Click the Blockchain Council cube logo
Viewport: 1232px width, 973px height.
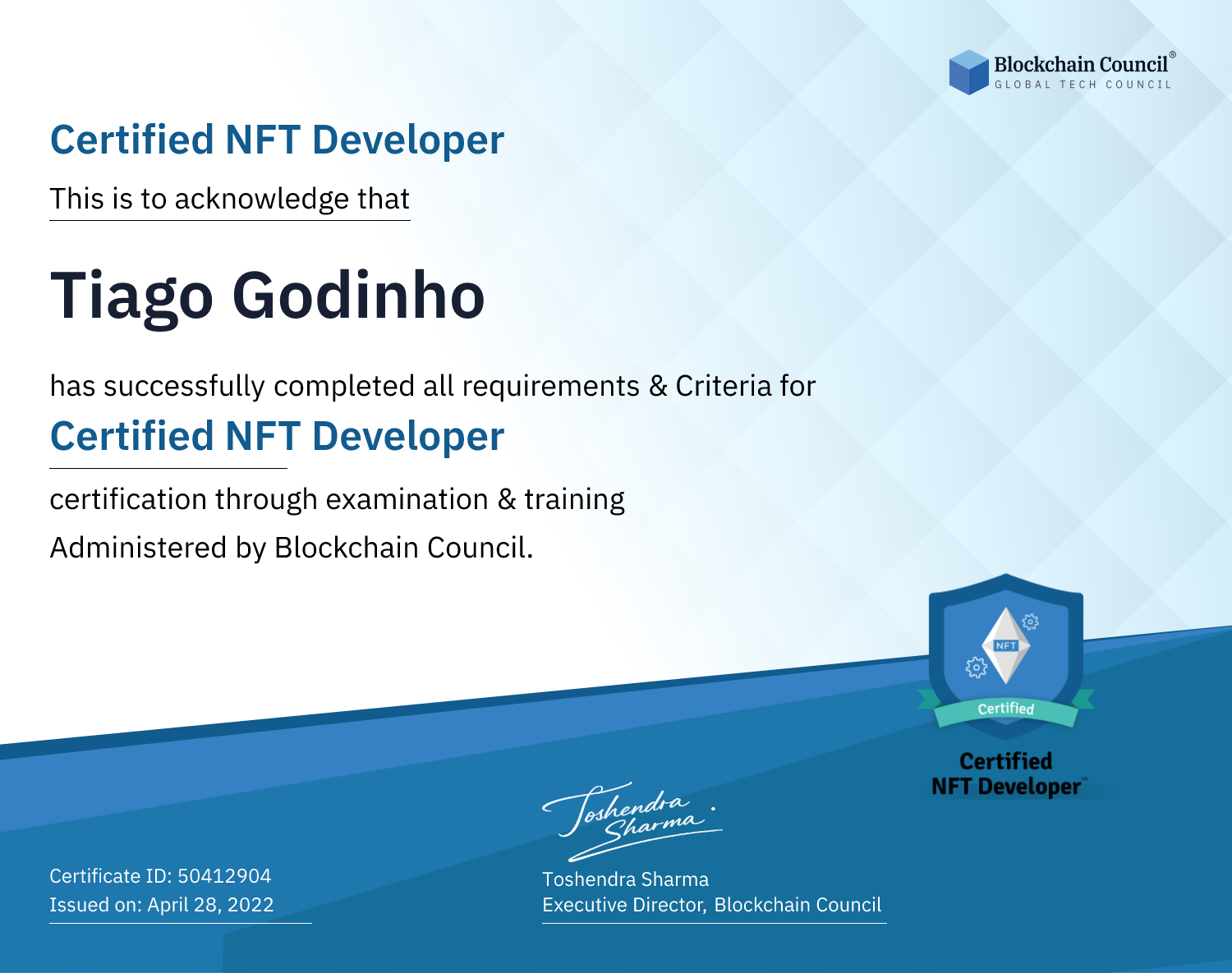coord(969,72)
